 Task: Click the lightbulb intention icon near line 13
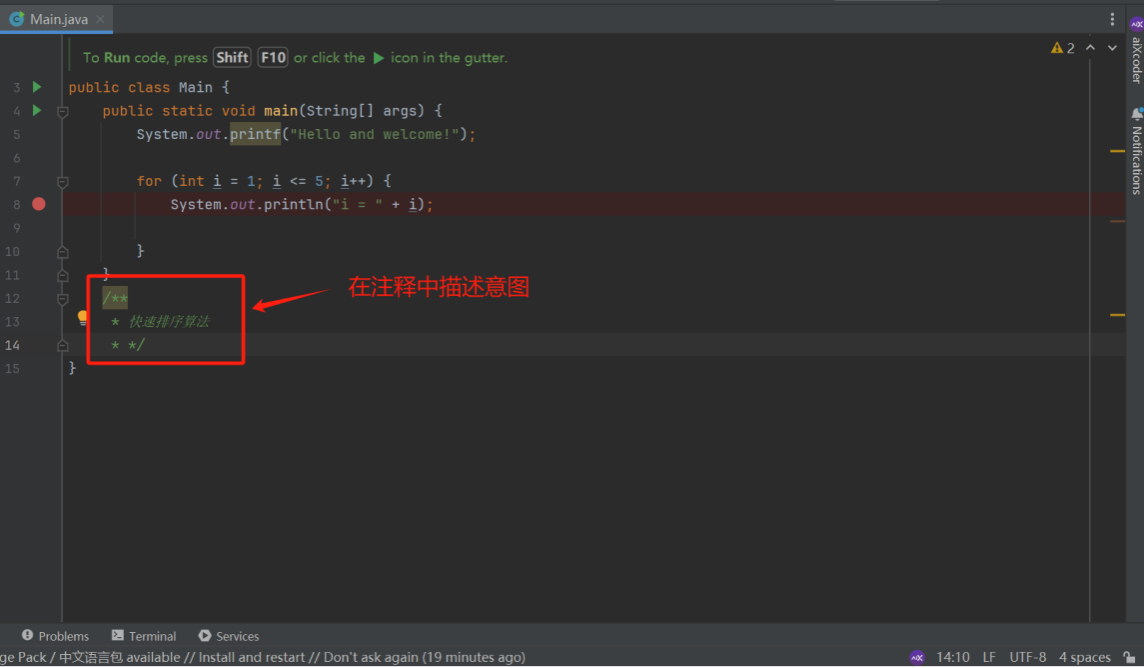tap(83, 318)
